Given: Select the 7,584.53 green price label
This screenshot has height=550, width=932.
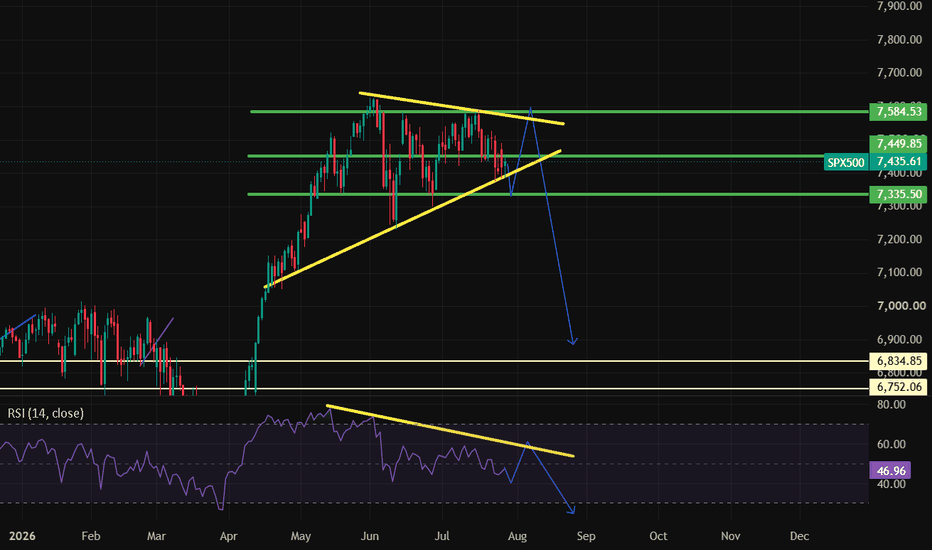Looking at the screenshot, I should pos(898,111).
